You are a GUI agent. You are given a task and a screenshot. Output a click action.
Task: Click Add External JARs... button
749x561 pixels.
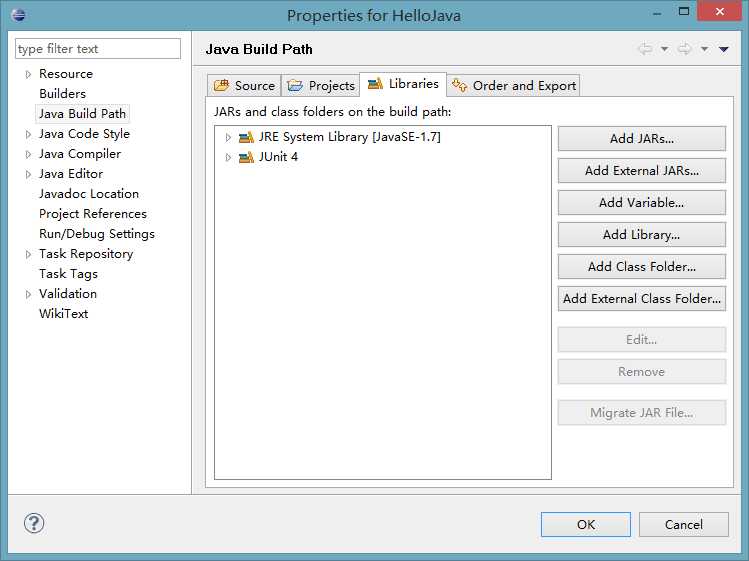[x=642, y=171]
